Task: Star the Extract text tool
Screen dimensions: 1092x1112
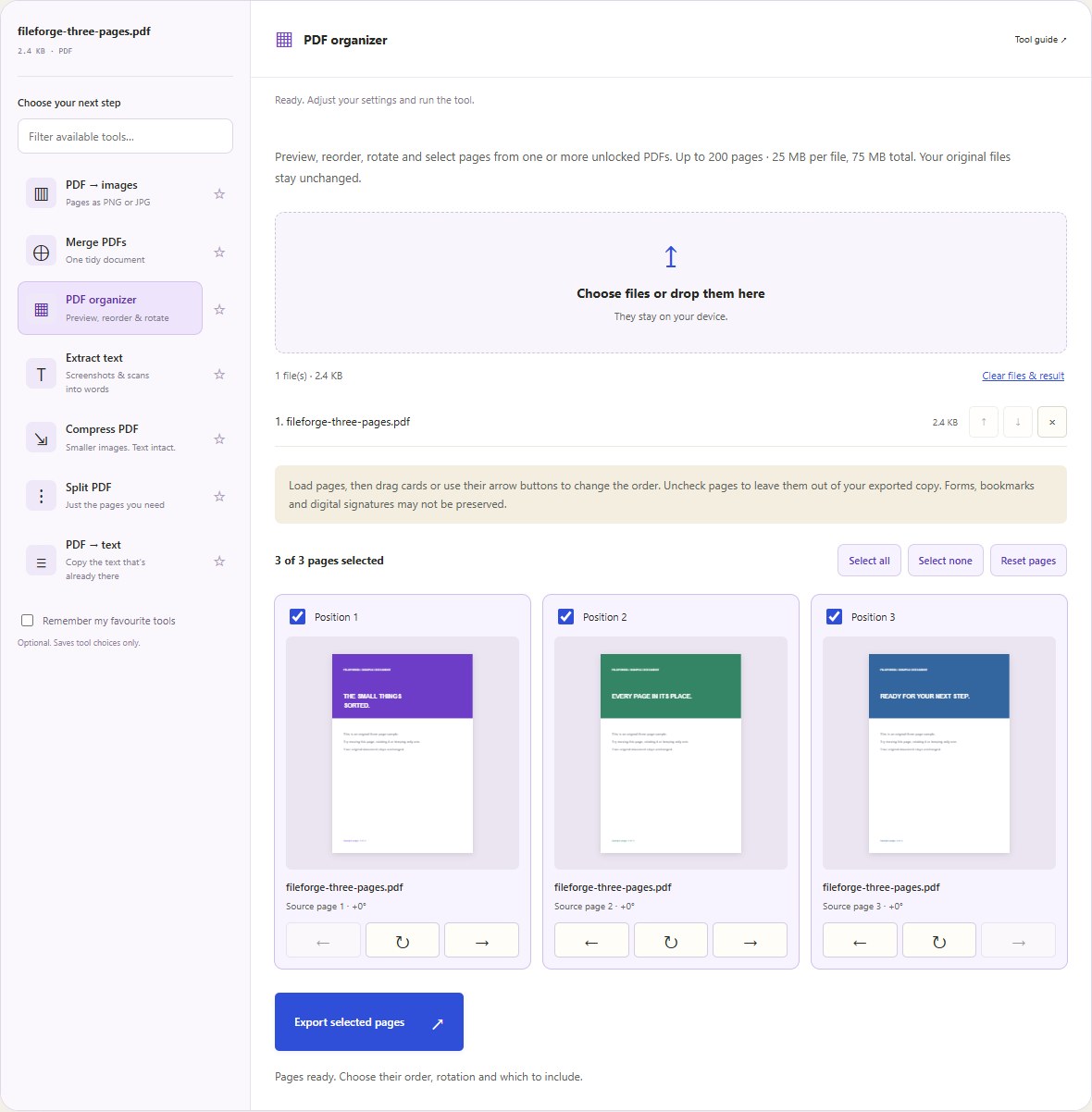Action: 219,374
